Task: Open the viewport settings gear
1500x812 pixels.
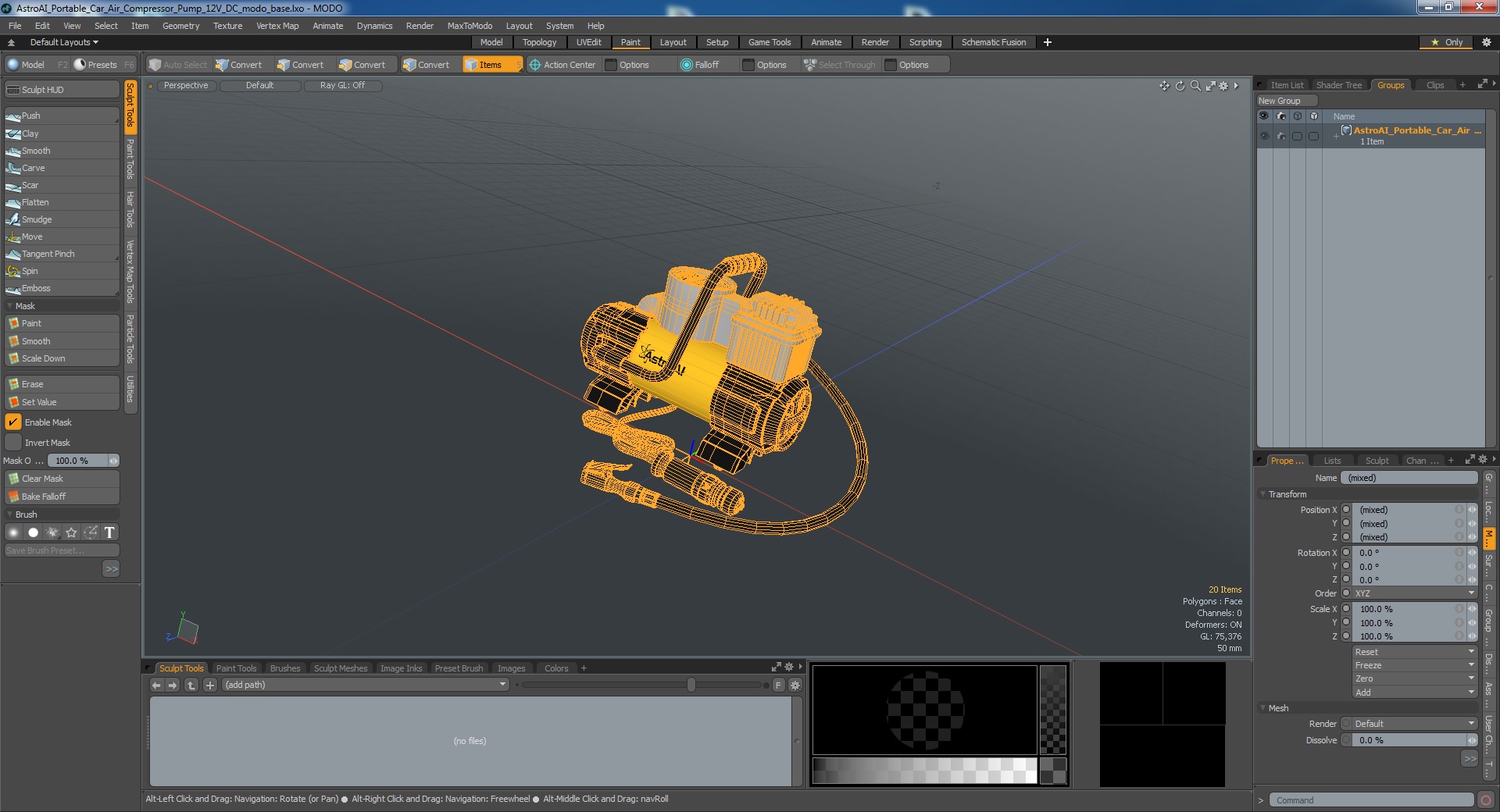Action: tap(1224, 86)
